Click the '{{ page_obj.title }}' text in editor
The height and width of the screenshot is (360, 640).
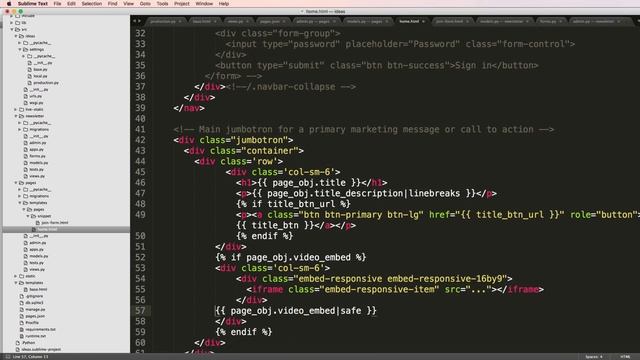(309, 183)
